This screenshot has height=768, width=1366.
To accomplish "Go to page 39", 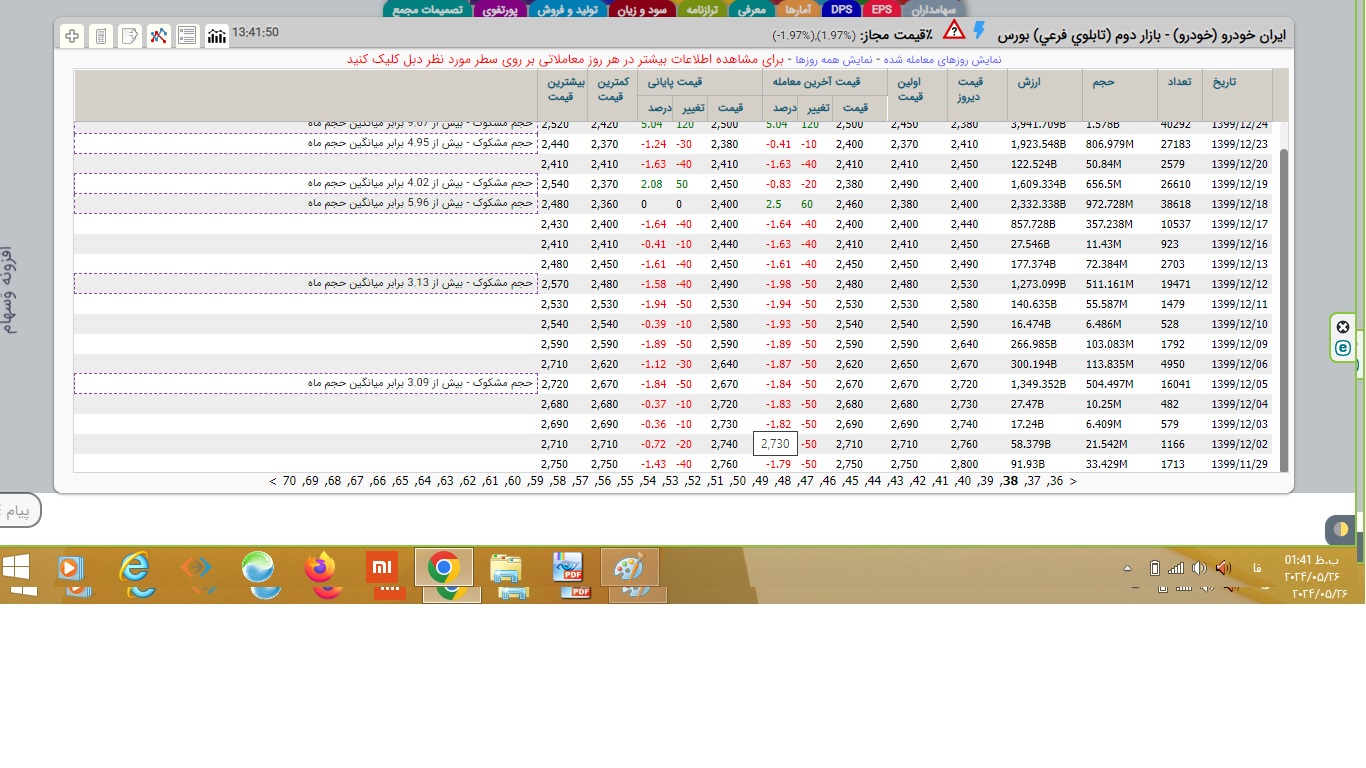I will 987,481.
